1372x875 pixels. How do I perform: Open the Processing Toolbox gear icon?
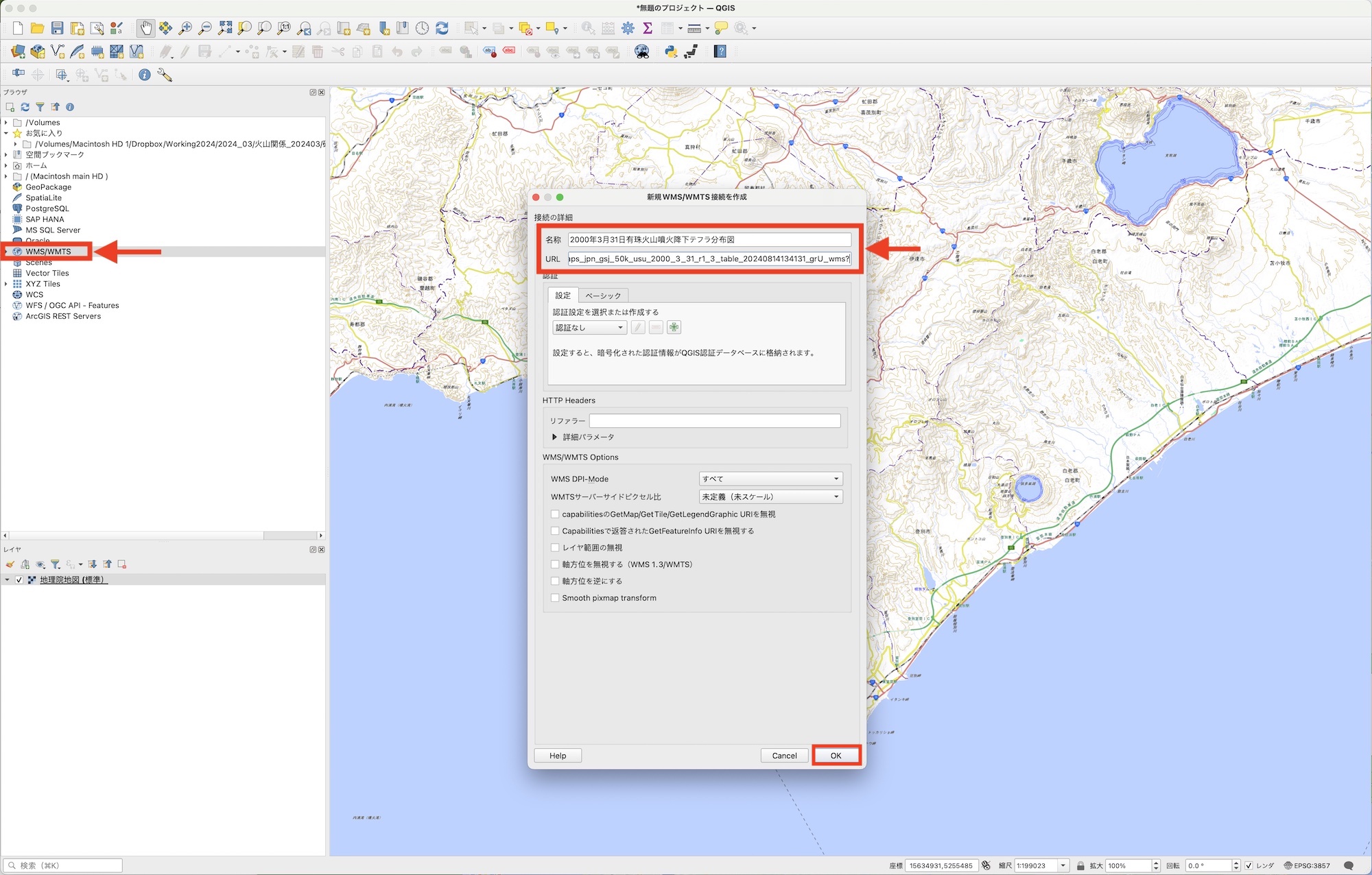coord(628,28)
